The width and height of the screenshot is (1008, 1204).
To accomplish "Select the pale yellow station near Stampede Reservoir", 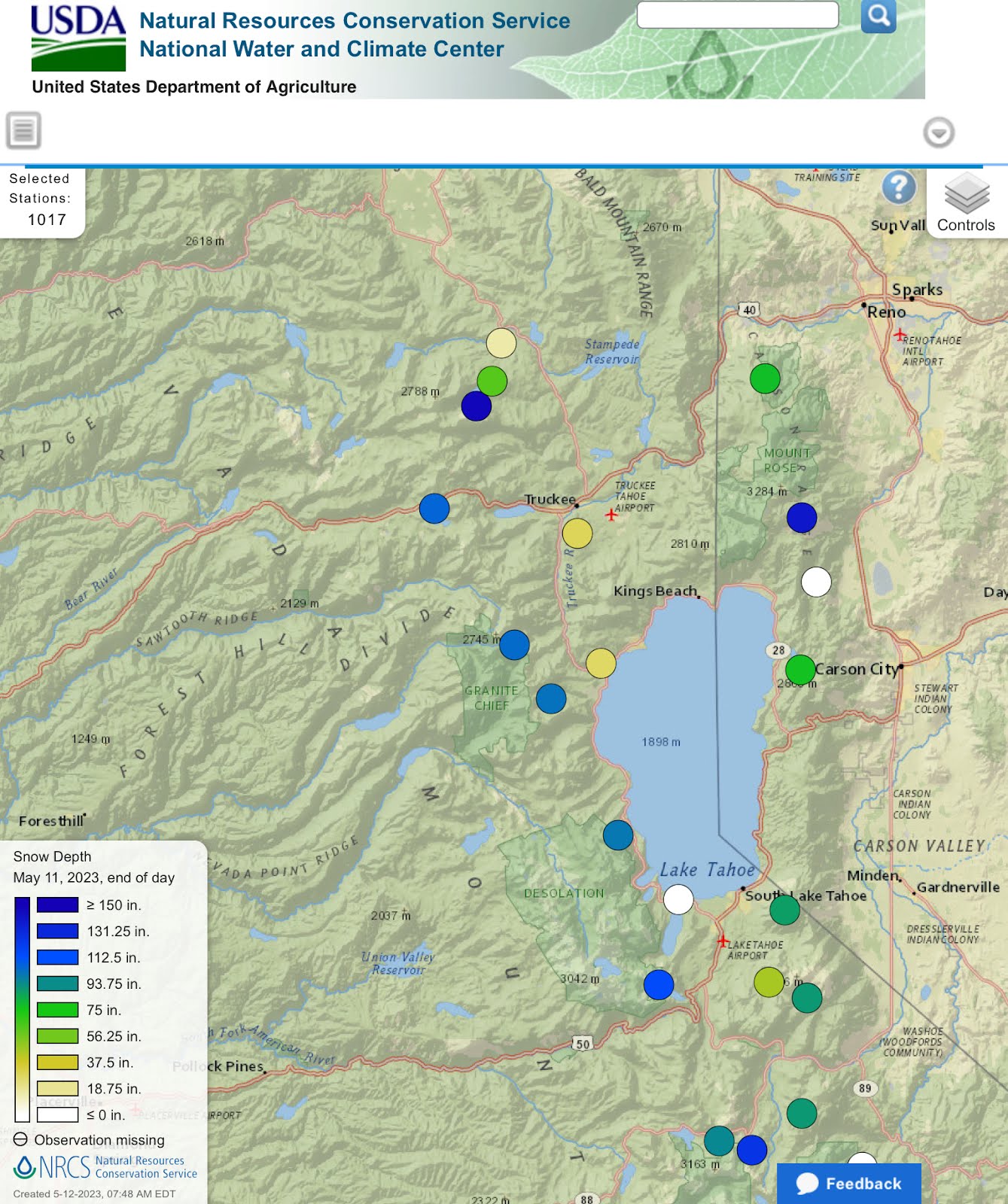I will coord(501,343).
